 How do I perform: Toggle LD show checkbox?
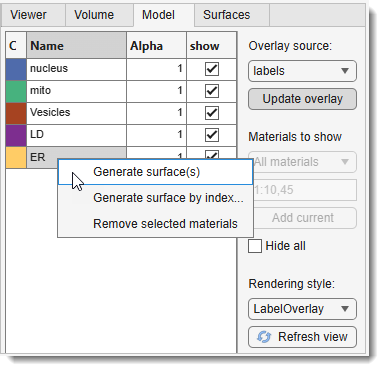pyautogui.click(x=212, y=135)
